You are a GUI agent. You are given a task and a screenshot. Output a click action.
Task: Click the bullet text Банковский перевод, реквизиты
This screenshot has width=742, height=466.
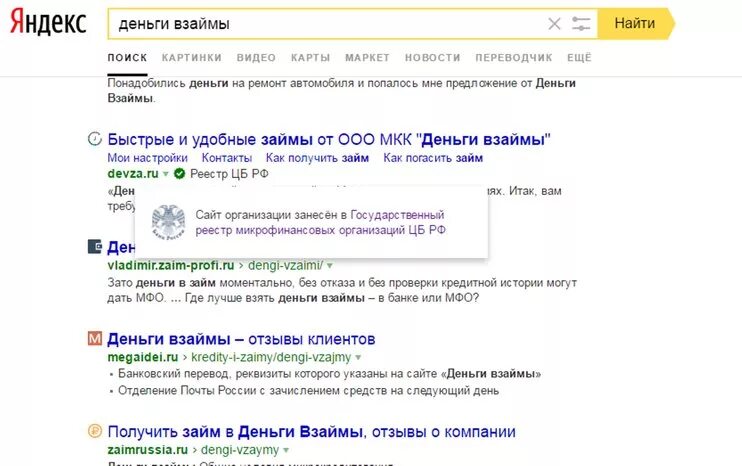[329, 374]
